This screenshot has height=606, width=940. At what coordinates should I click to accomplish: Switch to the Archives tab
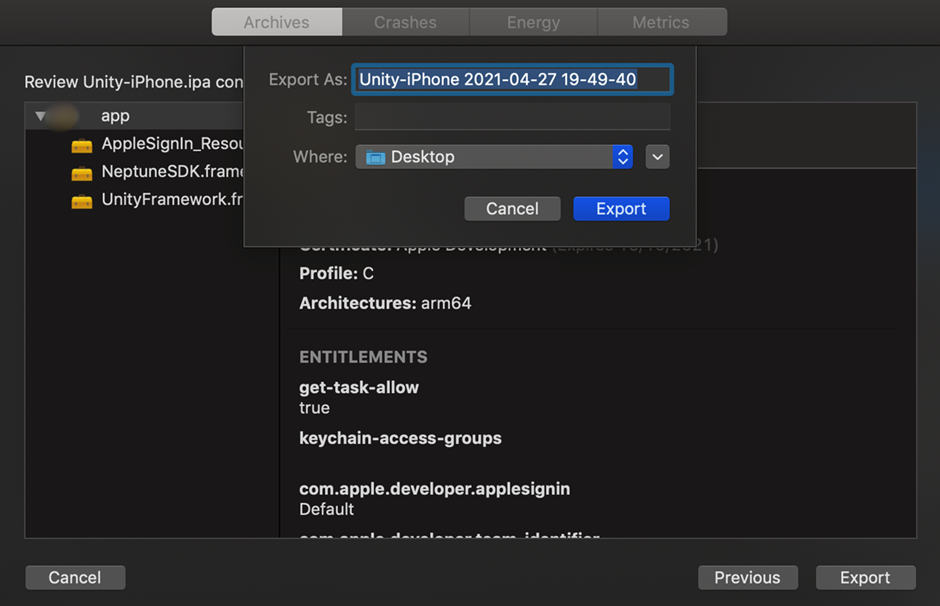276,22
